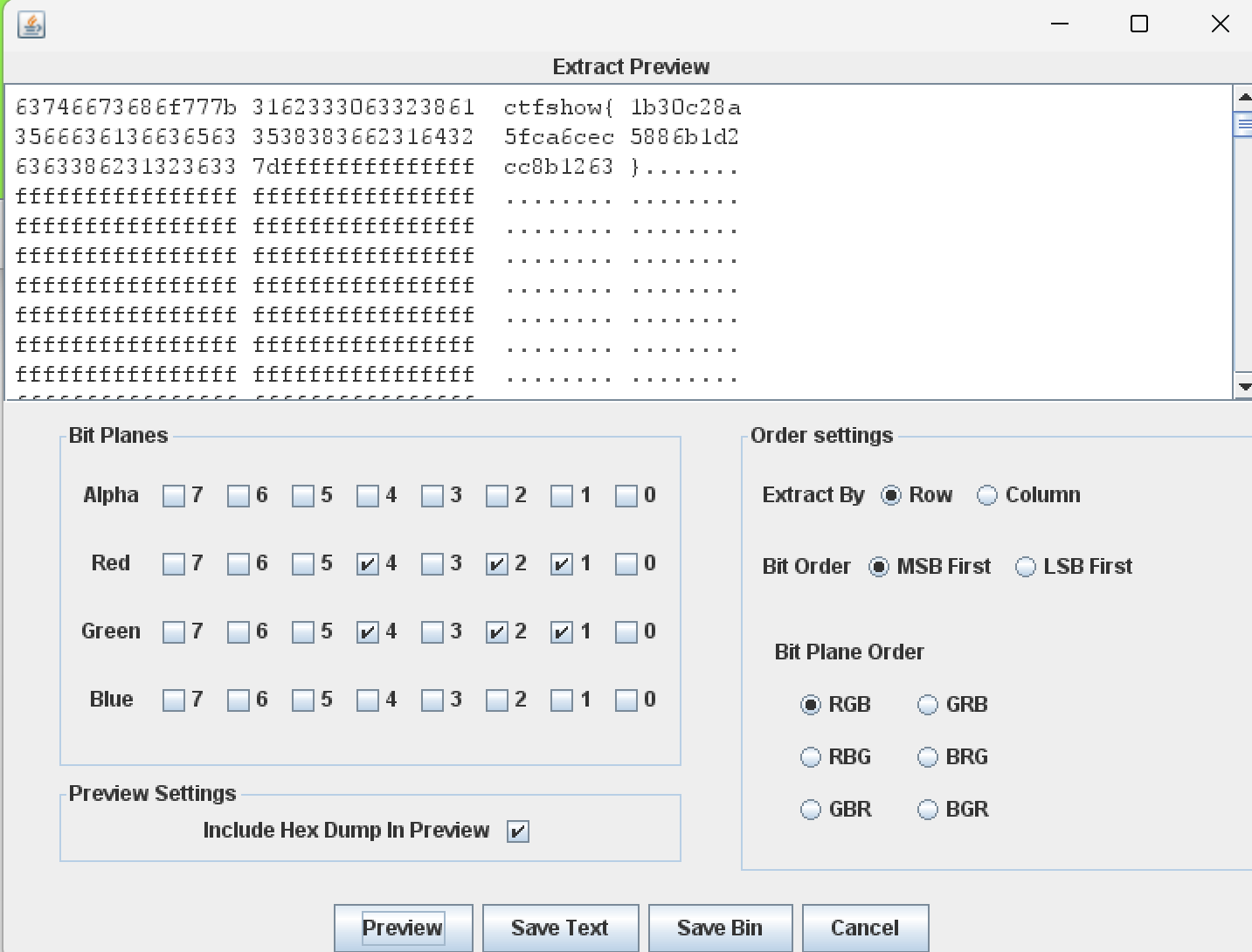Check Green bit plane 7
The width and height of the screenshot is (1252, 952).
[174, 632]
